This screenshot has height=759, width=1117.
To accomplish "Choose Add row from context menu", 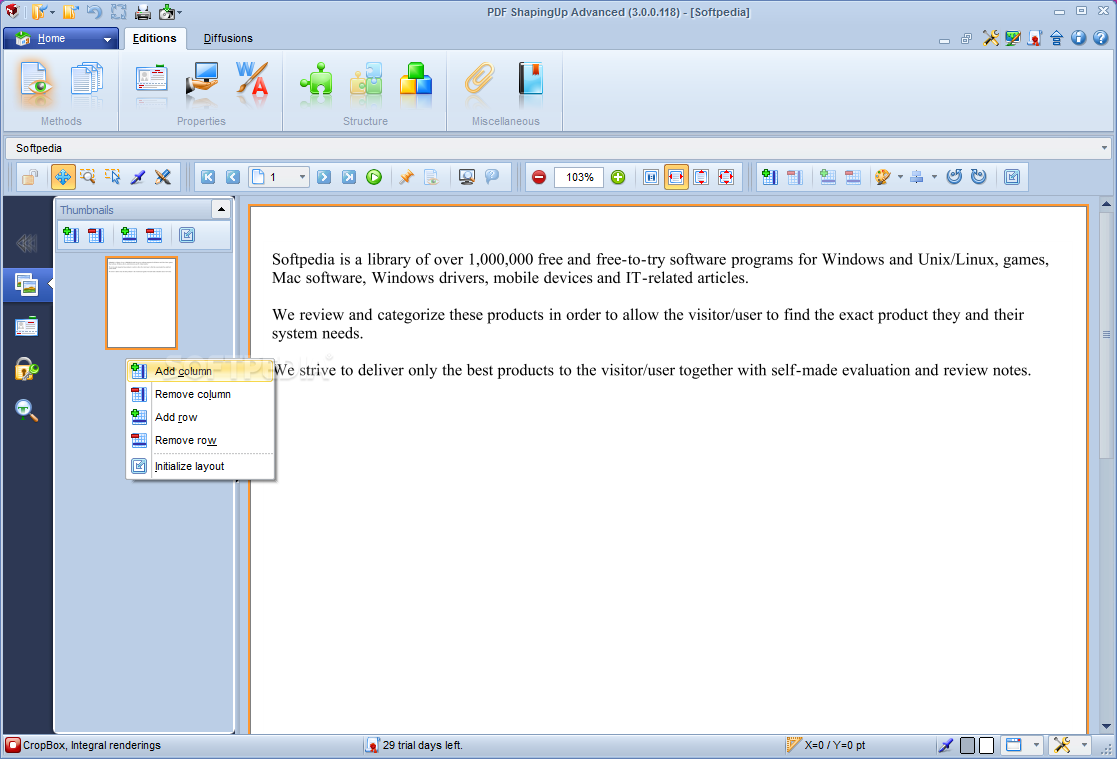I will click(x=200, y=417).
